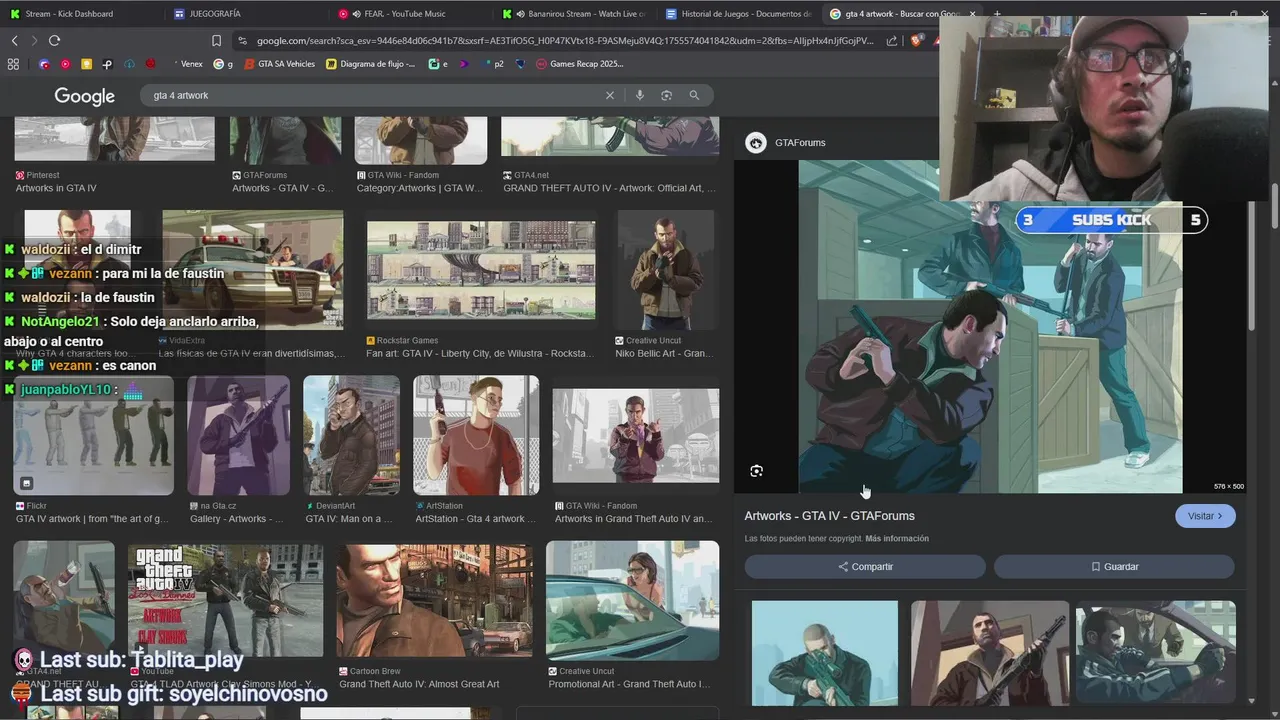Open the p2 bookmark
Image resolution: width=1280 pixels, height=720 pixels.
[x=493, y=64]
